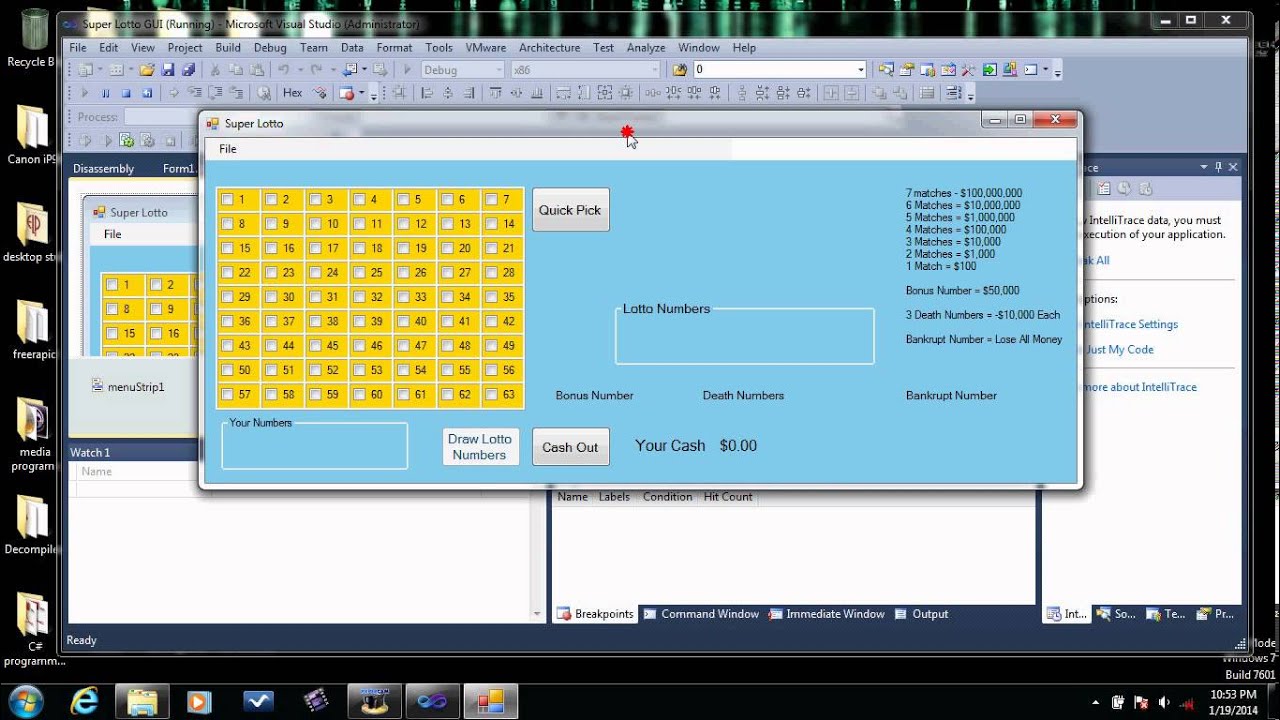The image size is (1280, 720).
Task: Open the IntelliTrace Settings link
Action: coord(1132,324)
